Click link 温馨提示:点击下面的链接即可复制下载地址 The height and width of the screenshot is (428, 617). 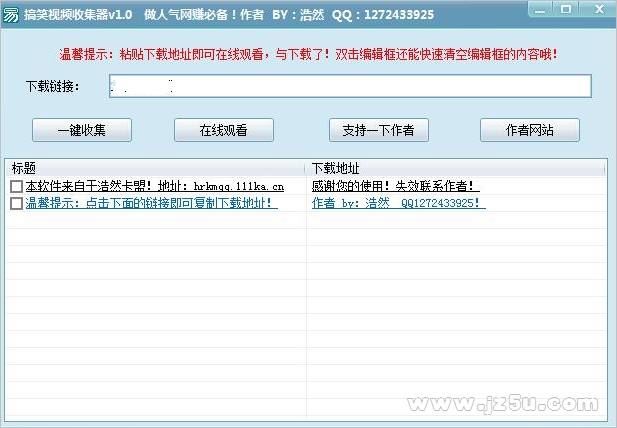[x=151, y=203]
